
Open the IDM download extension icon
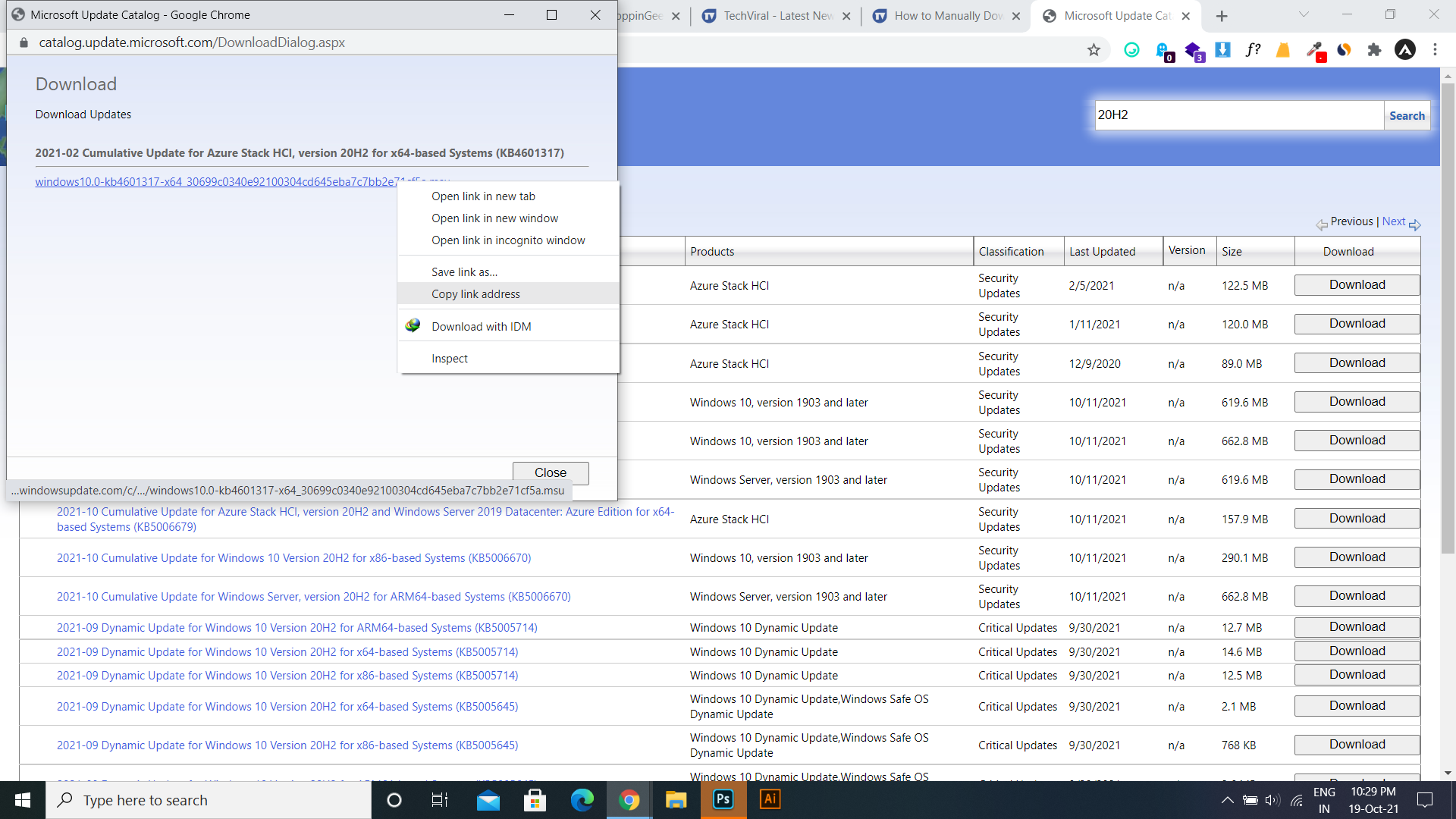point(1222,50)
